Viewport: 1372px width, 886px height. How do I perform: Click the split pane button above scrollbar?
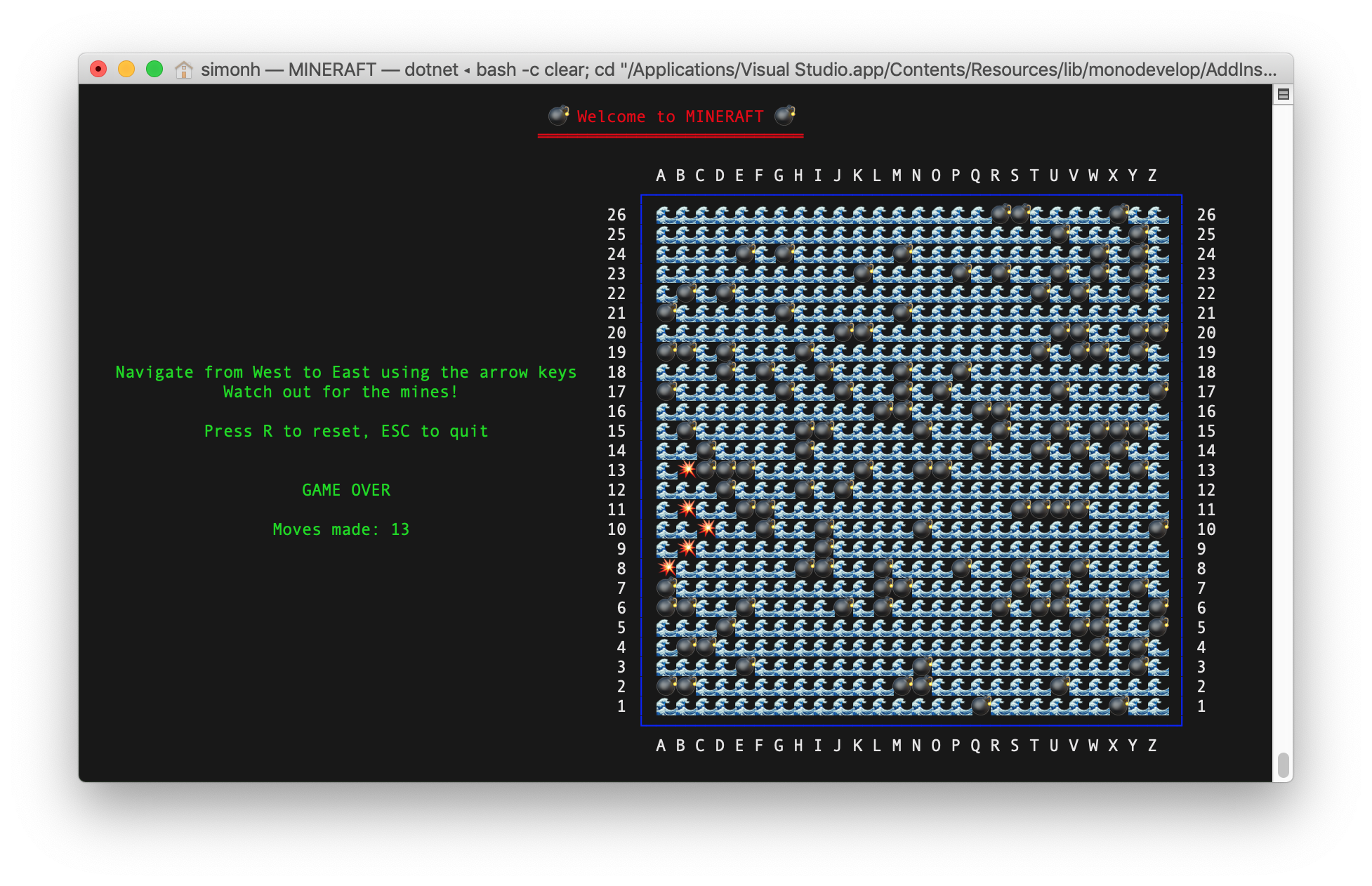pyautogui.click(x=1283, y=94)
